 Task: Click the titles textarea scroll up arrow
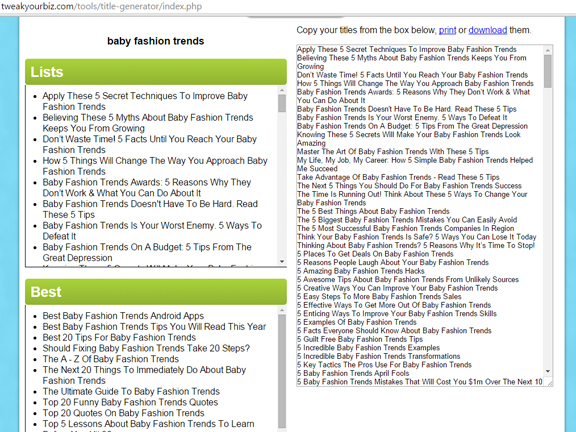[x=548, y=50]
